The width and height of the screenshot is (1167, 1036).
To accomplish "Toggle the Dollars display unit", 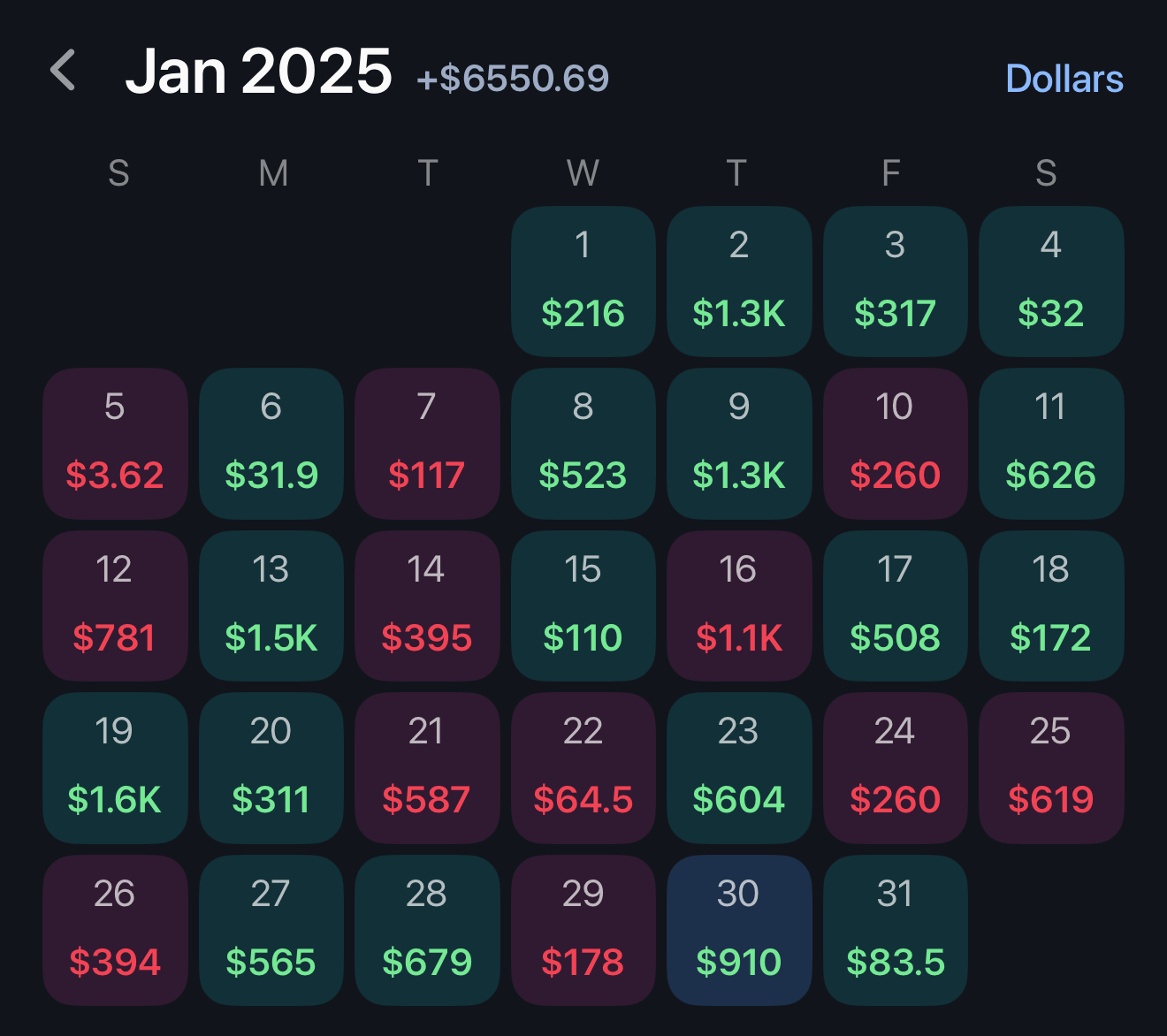I will pos(1064,79).
